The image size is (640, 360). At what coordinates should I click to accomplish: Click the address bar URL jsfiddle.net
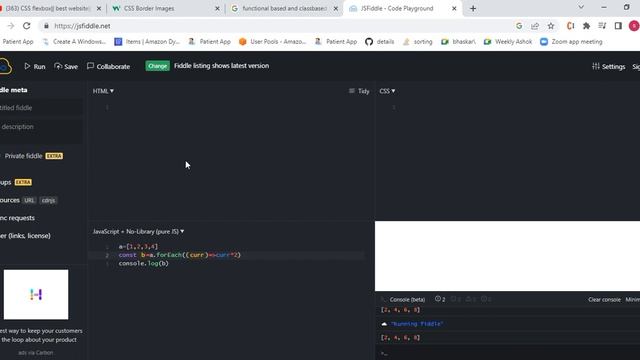pos(82,26)
